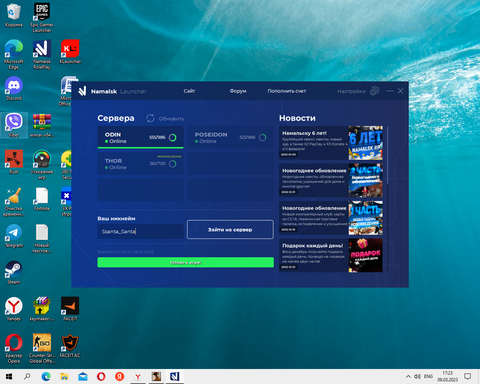Screen dimensions: 480x384
Task: Open the Recycle Bin desktop icon
Action: click(x=14, y=15)
